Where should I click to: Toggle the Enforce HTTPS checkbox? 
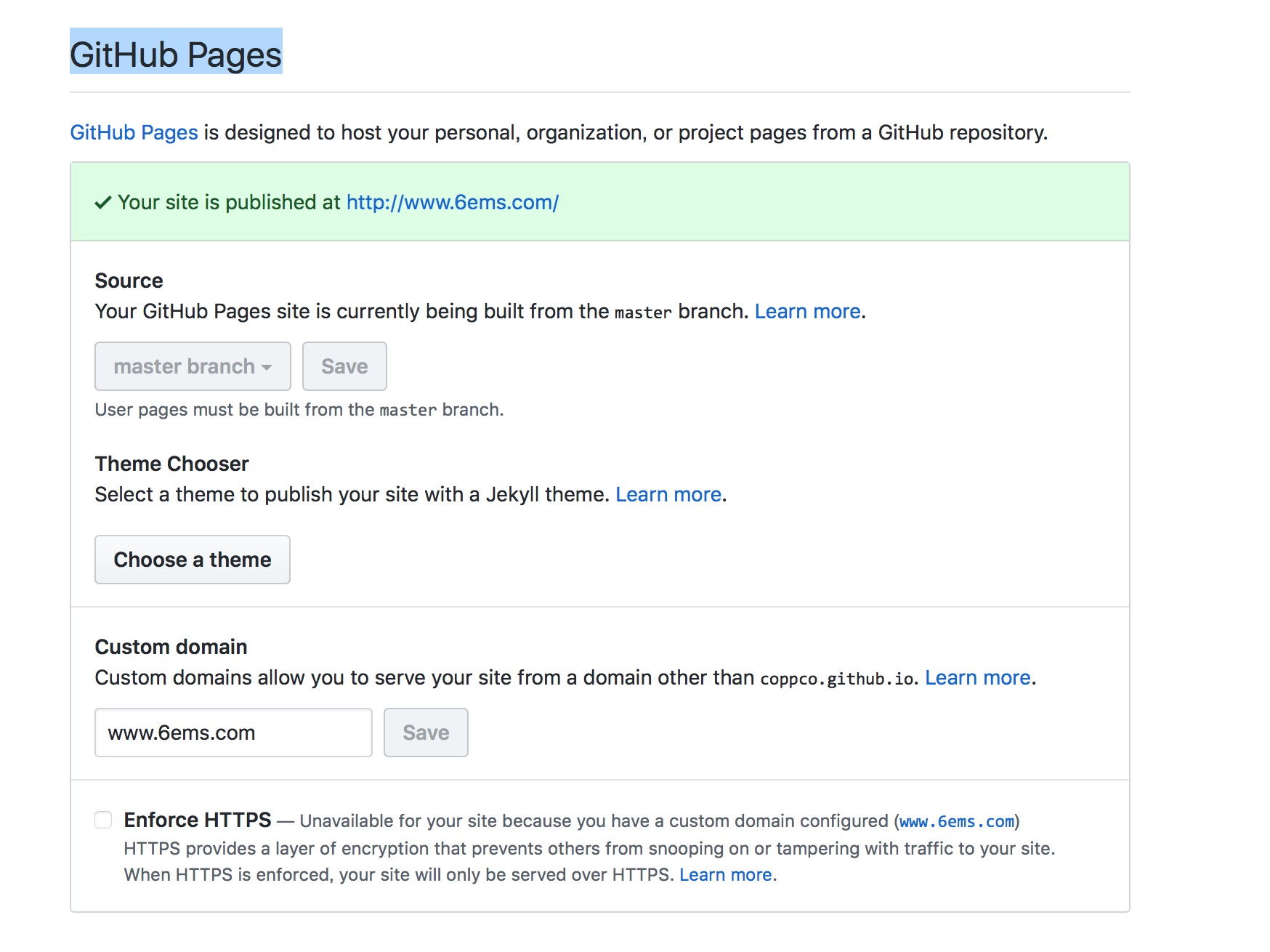(x=103, y=820)
